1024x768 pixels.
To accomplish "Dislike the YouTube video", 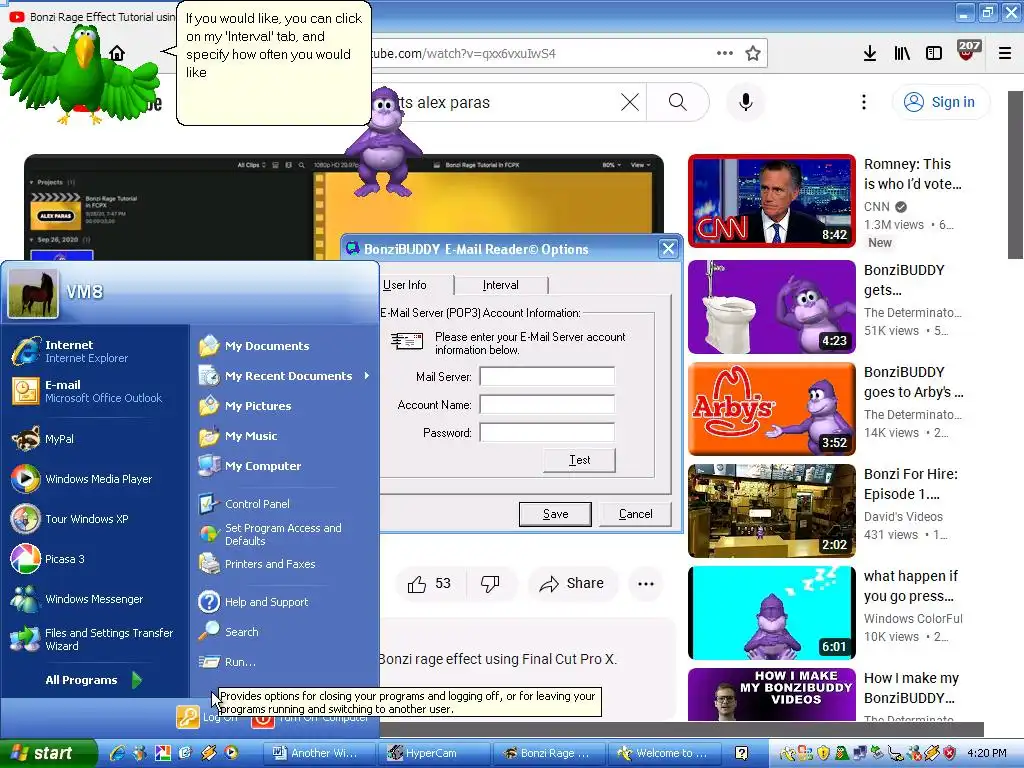I will point(490,583).
